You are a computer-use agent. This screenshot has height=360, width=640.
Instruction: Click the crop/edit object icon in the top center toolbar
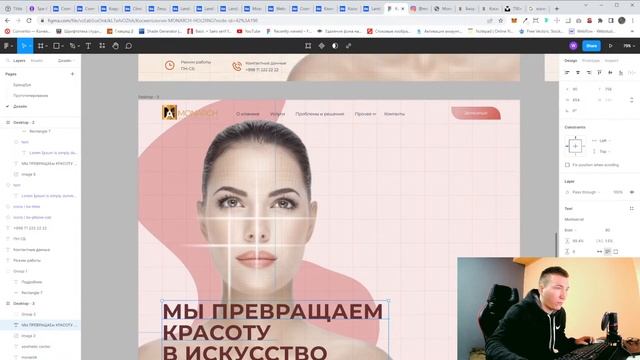coord(308,46)
